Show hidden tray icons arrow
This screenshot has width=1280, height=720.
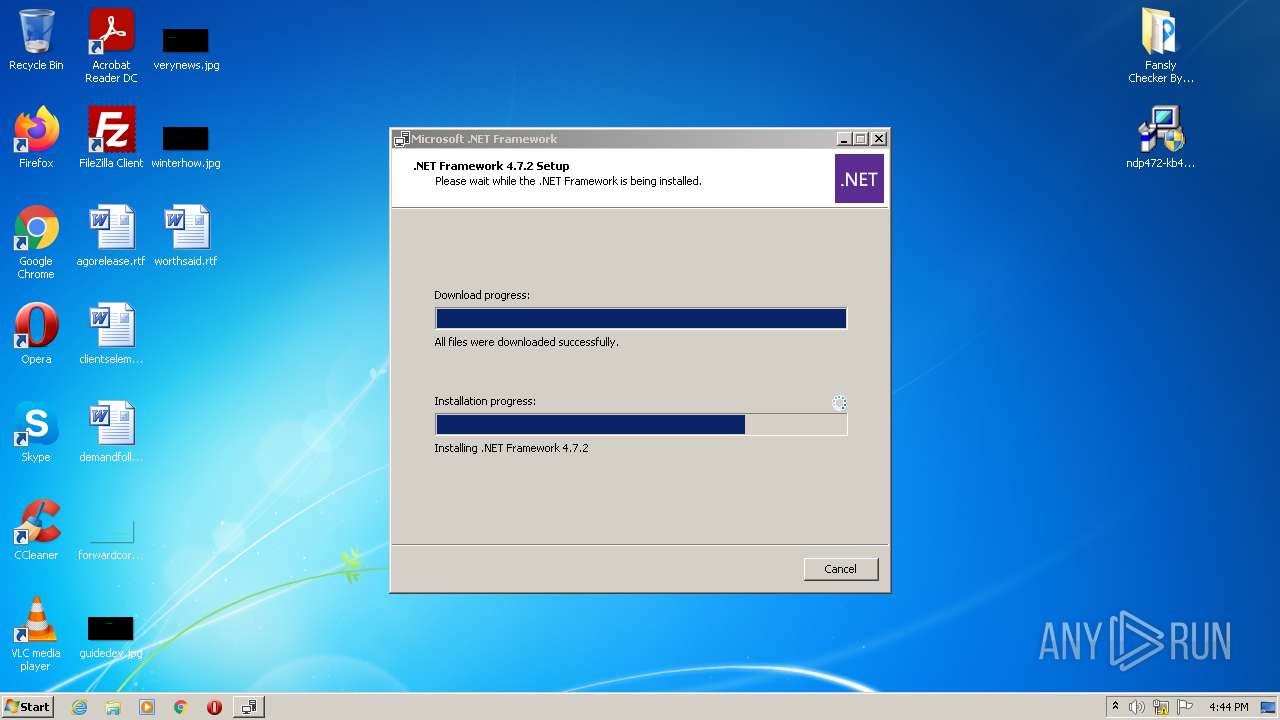pyautogui.click(x=1115, y=707)
